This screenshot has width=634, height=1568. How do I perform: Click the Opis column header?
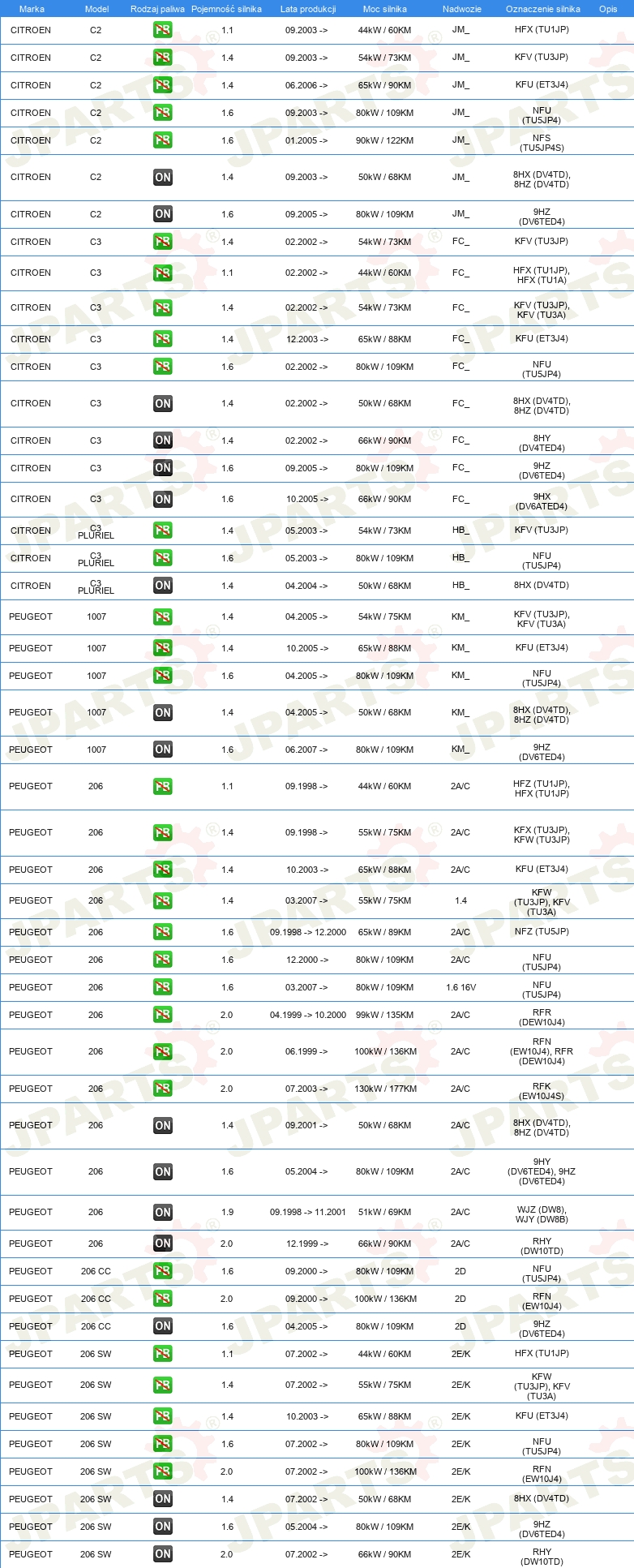pyautogui.click(x=608, y=9)
